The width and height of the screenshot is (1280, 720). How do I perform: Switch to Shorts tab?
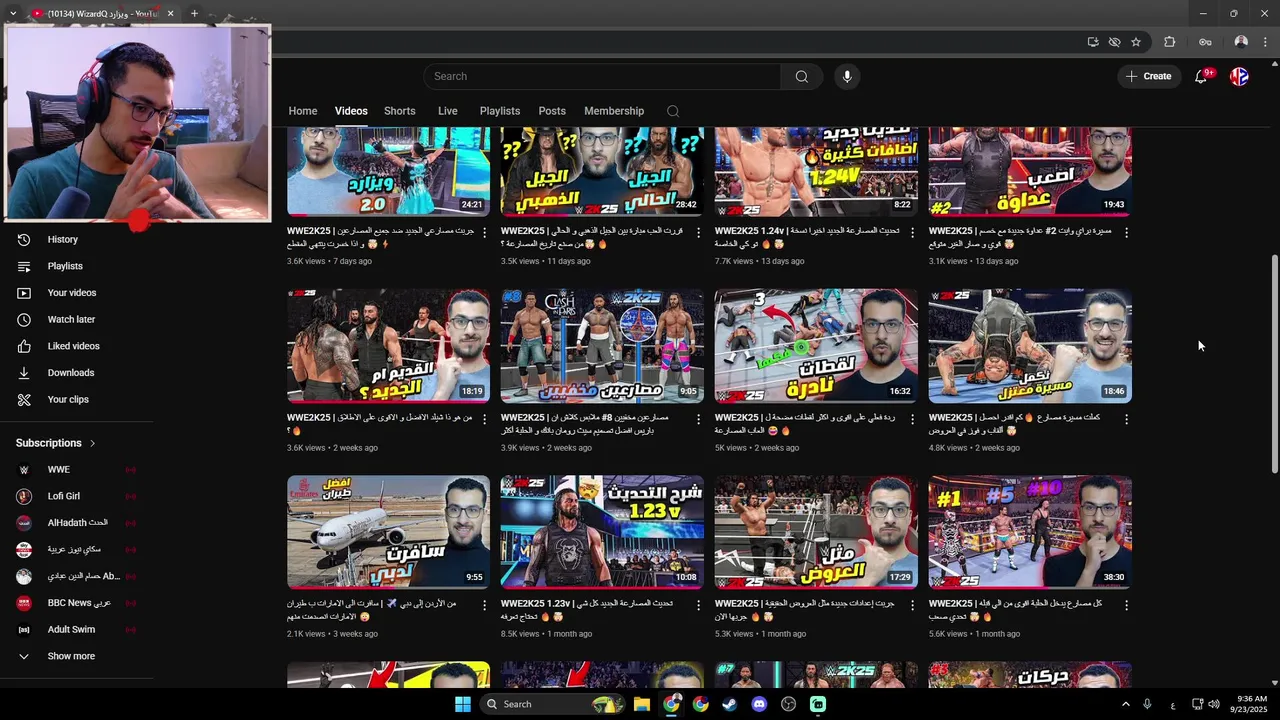click(x=399, y=111)
